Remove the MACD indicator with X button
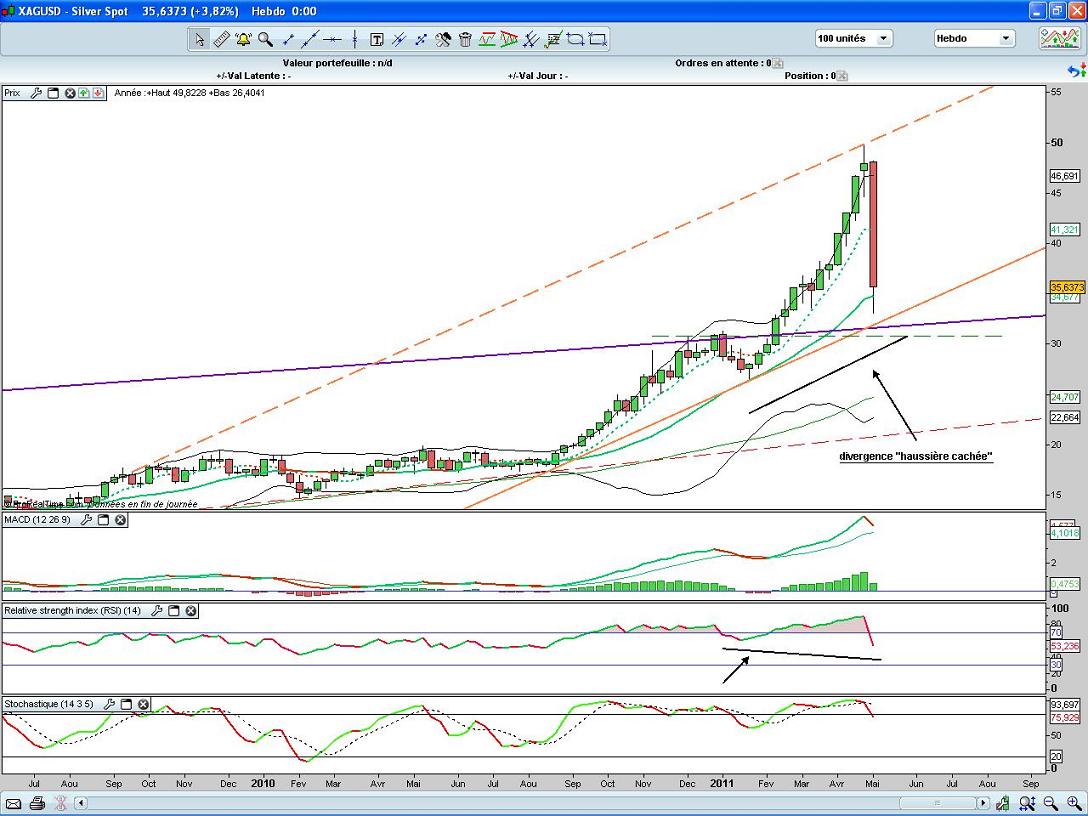Image resolution: width=1088 pixels, height=816 pixels. pos(120,520)
